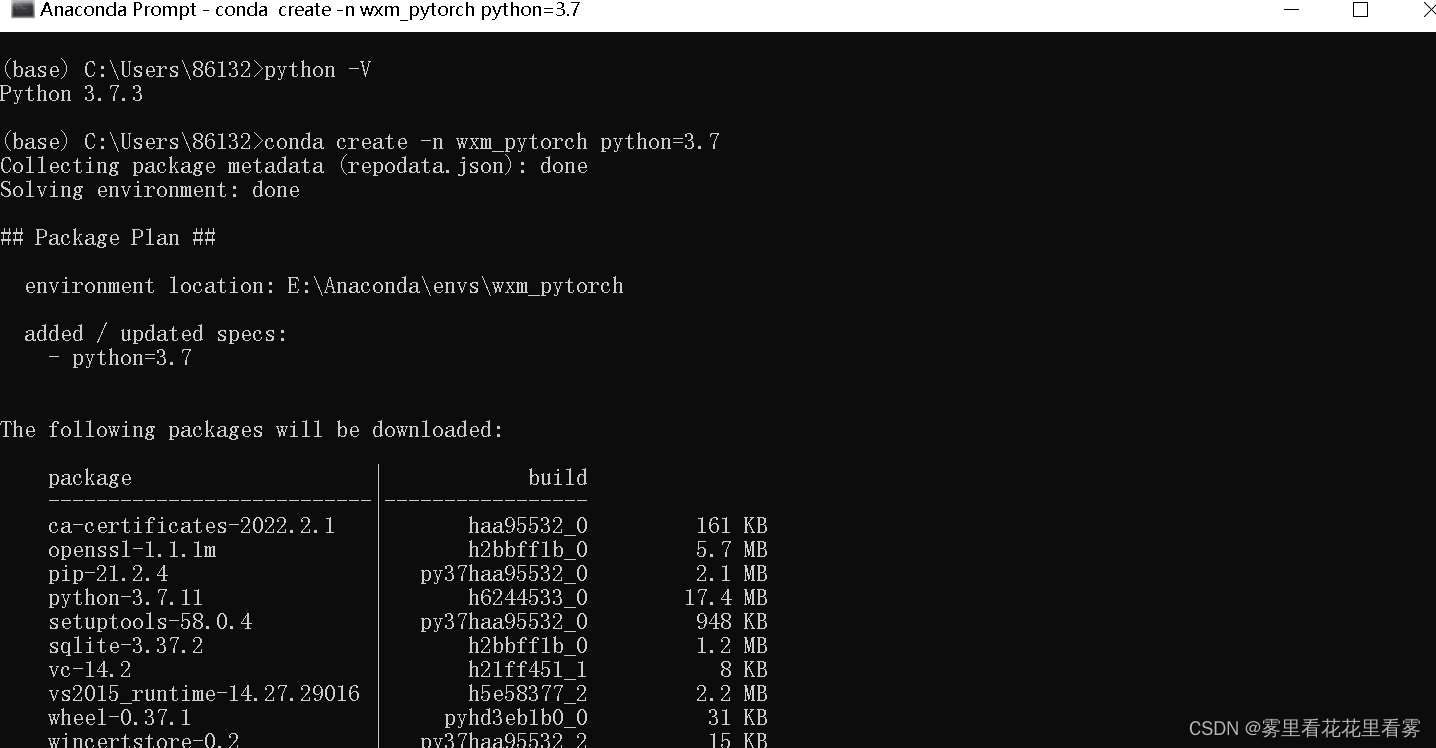Click 'Collecting package metadata (repodata.json): done' line
The image size is (1436, 748).
pyautogui.click(x=294, y=166)
